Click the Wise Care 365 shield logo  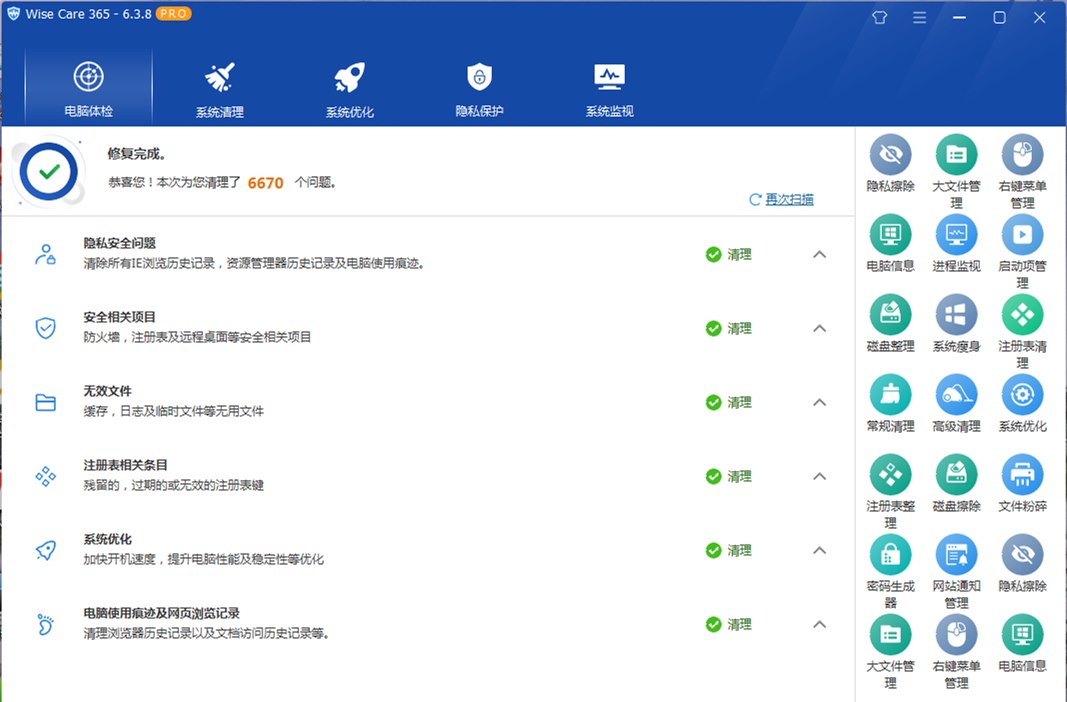coord(14,14)
